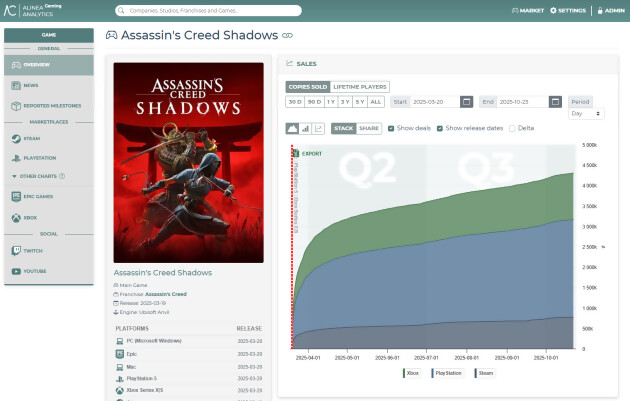The width and height of the screenshot is (630, 401).
Task: Switch to area chart view
Action: pyautogui.click(x=292, y=128)
